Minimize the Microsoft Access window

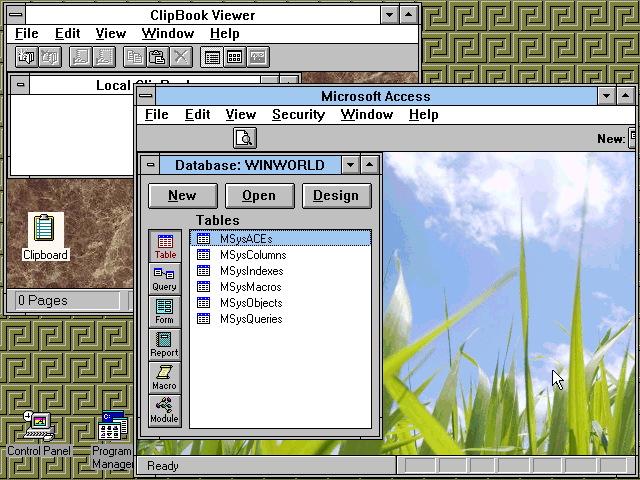coord(607,96)
